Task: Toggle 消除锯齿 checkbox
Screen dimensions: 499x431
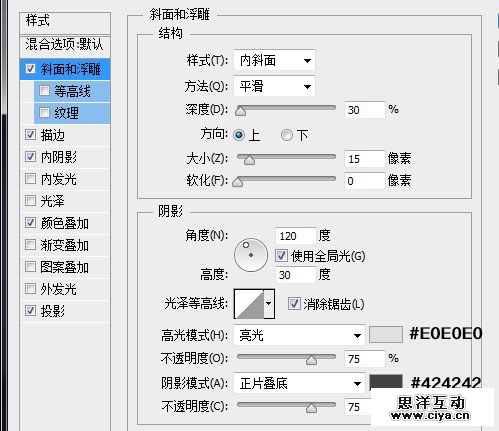Action: [x=294, y=304]
